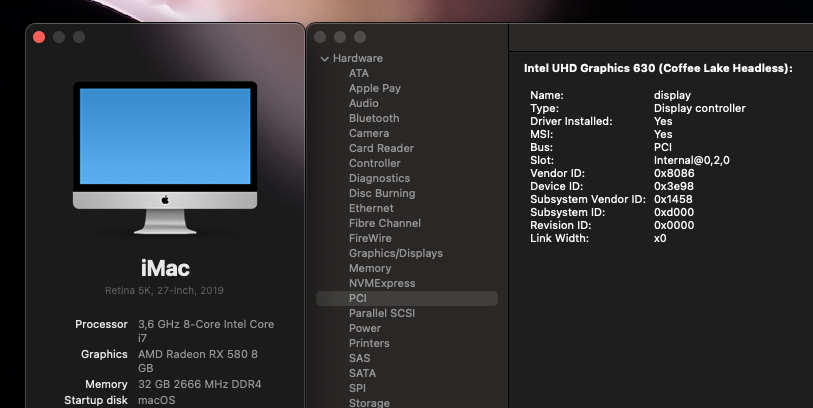Select Storage in the sidebar
Image resolution: width=813 pixels, height=408 pixels.
[369, 403]
